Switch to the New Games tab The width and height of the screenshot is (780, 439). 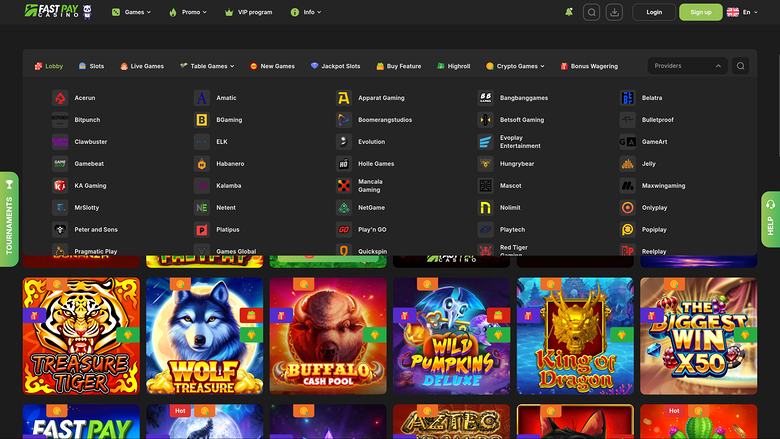click(x=273, y=66)
